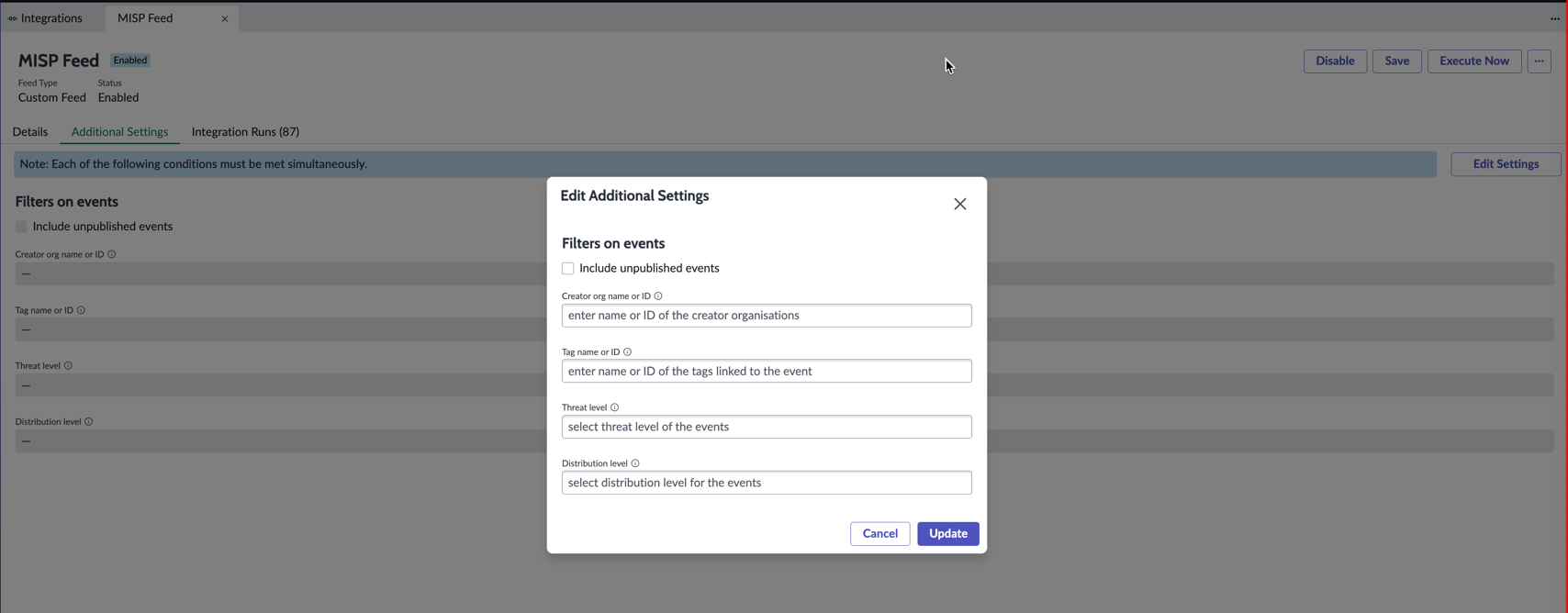
Task: Open the Distribution level selector in dialog
Action: tap(767, 483)
